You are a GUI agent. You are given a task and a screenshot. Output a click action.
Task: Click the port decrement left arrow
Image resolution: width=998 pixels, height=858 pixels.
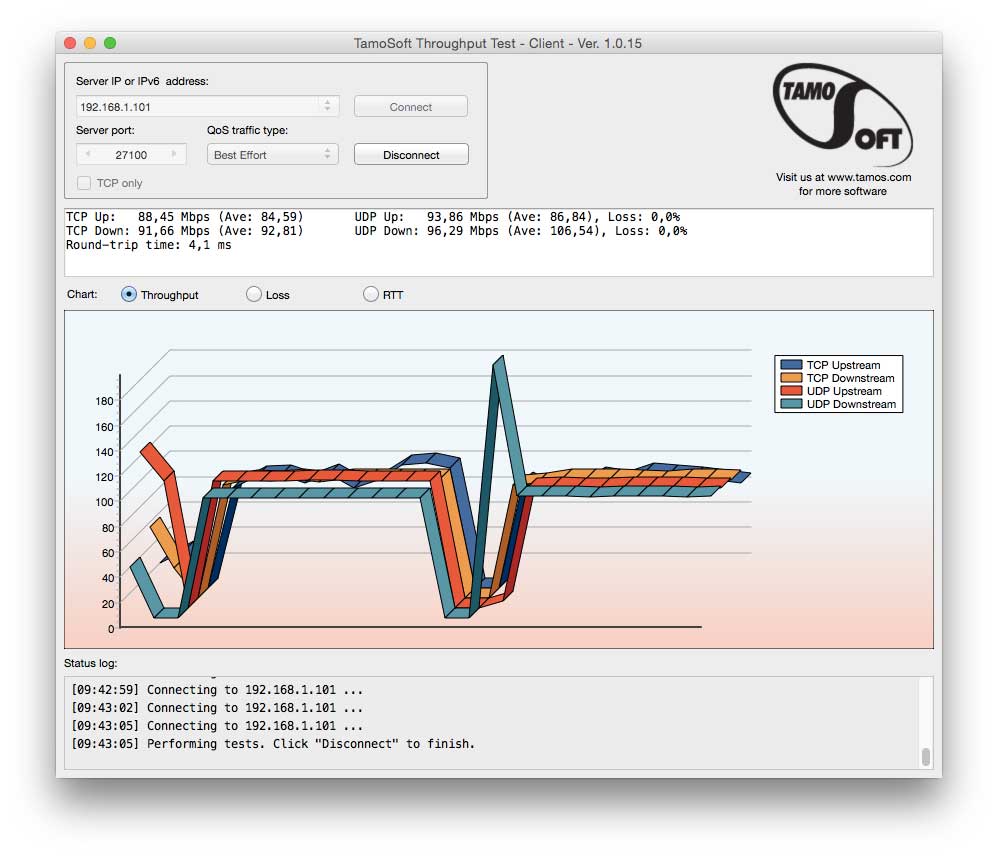(88, 155)
